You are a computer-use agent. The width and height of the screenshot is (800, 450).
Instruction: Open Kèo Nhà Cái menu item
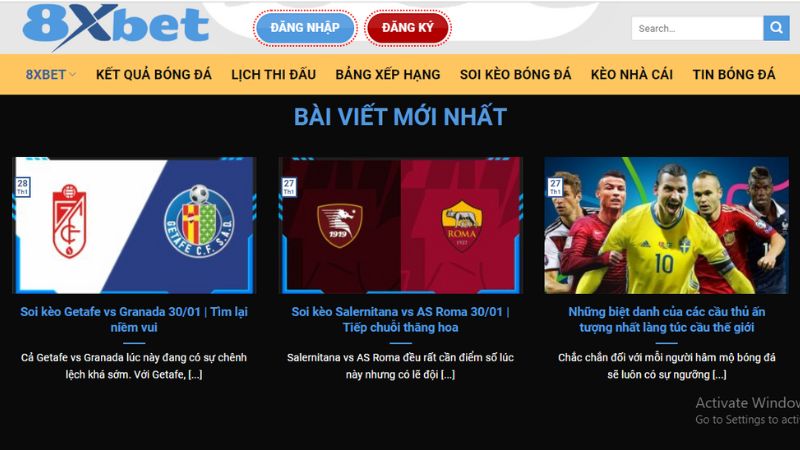tap(632, 74)
